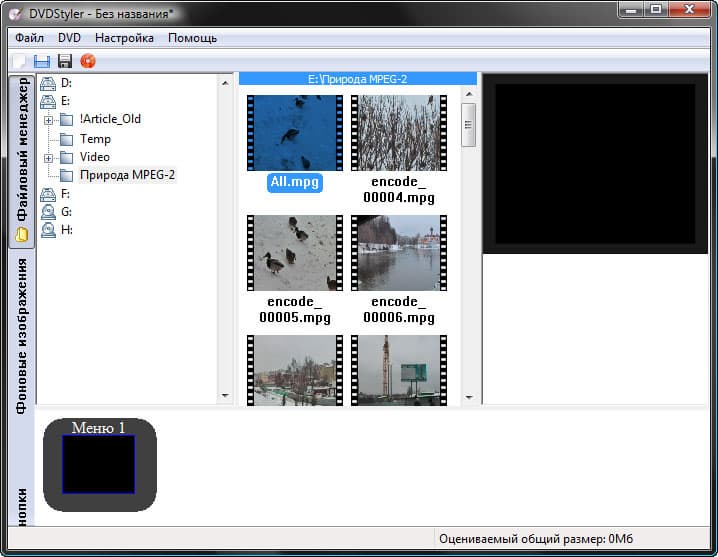Click thumbnail list scroll up arrow
This screenshot has height=557, width=718.
(469, 94)
